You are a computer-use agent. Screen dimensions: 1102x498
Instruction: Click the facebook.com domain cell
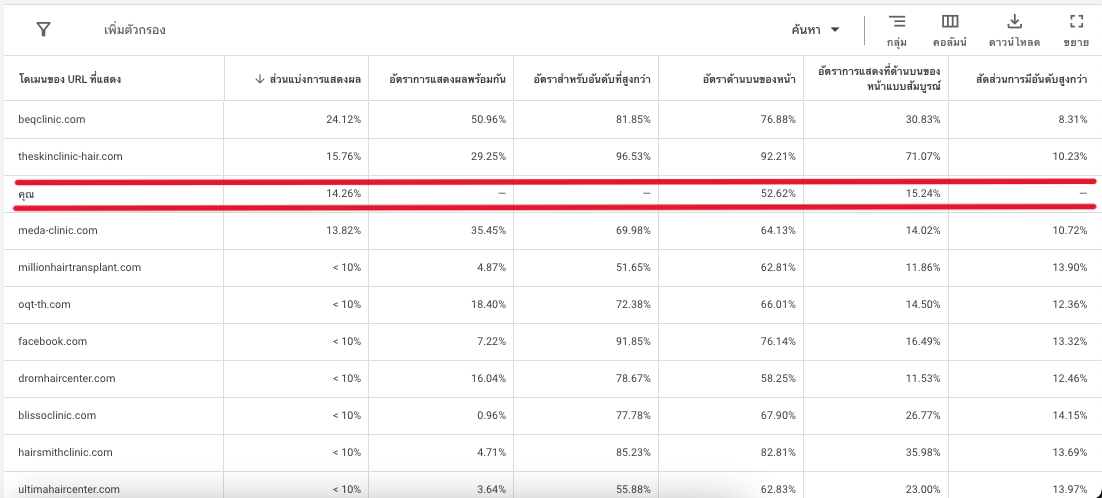(x=53, y=341)
